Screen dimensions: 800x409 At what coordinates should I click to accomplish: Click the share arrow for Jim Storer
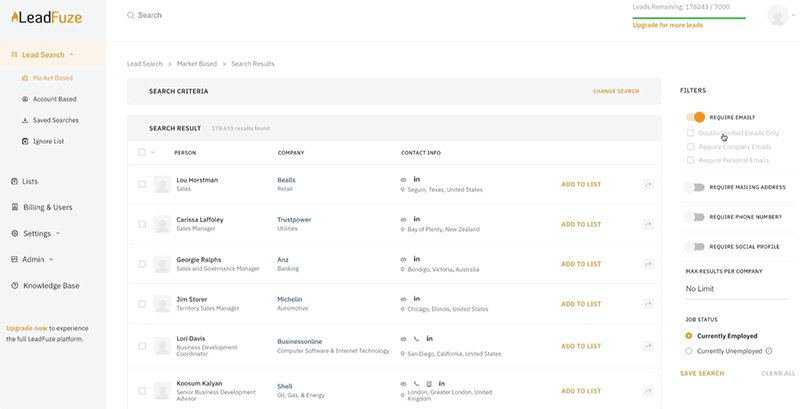648,305
